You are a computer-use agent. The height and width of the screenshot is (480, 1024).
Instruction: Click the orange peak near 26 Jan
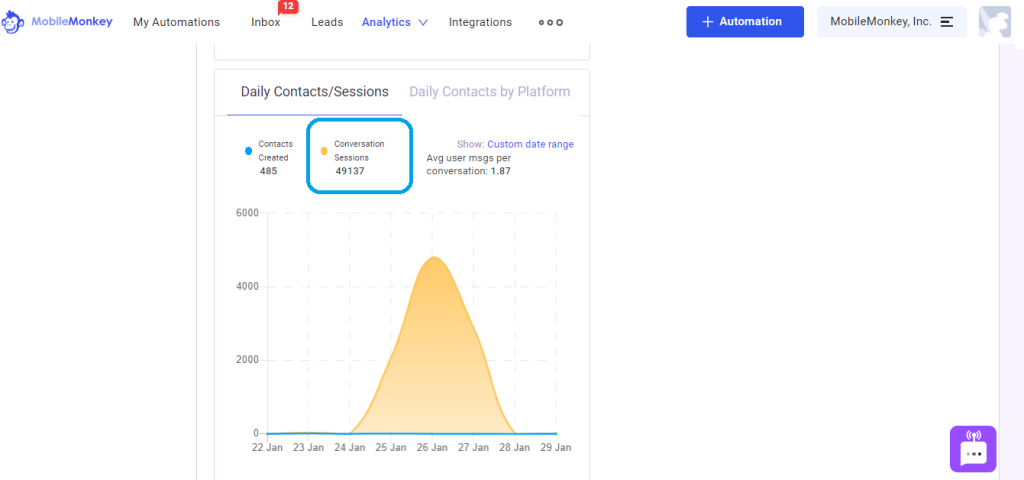[x=434, y=258]
